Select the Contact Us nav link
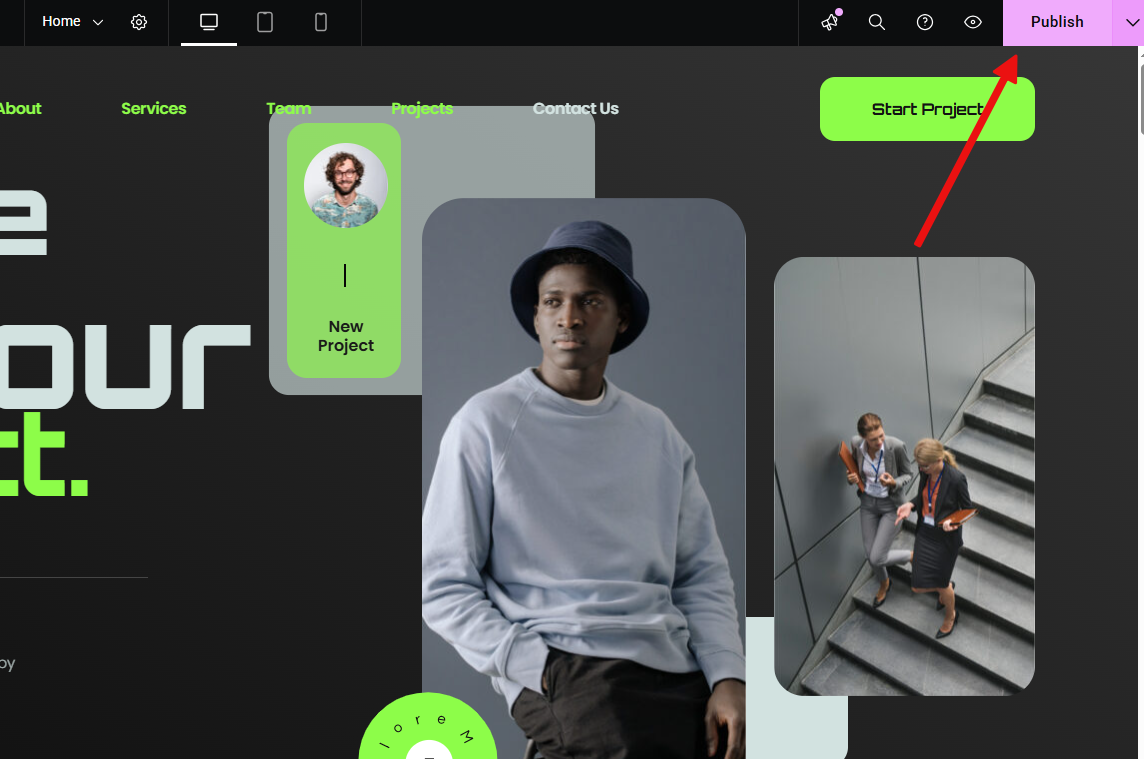This screenshot has height=759, width=1144. (576, 109)
